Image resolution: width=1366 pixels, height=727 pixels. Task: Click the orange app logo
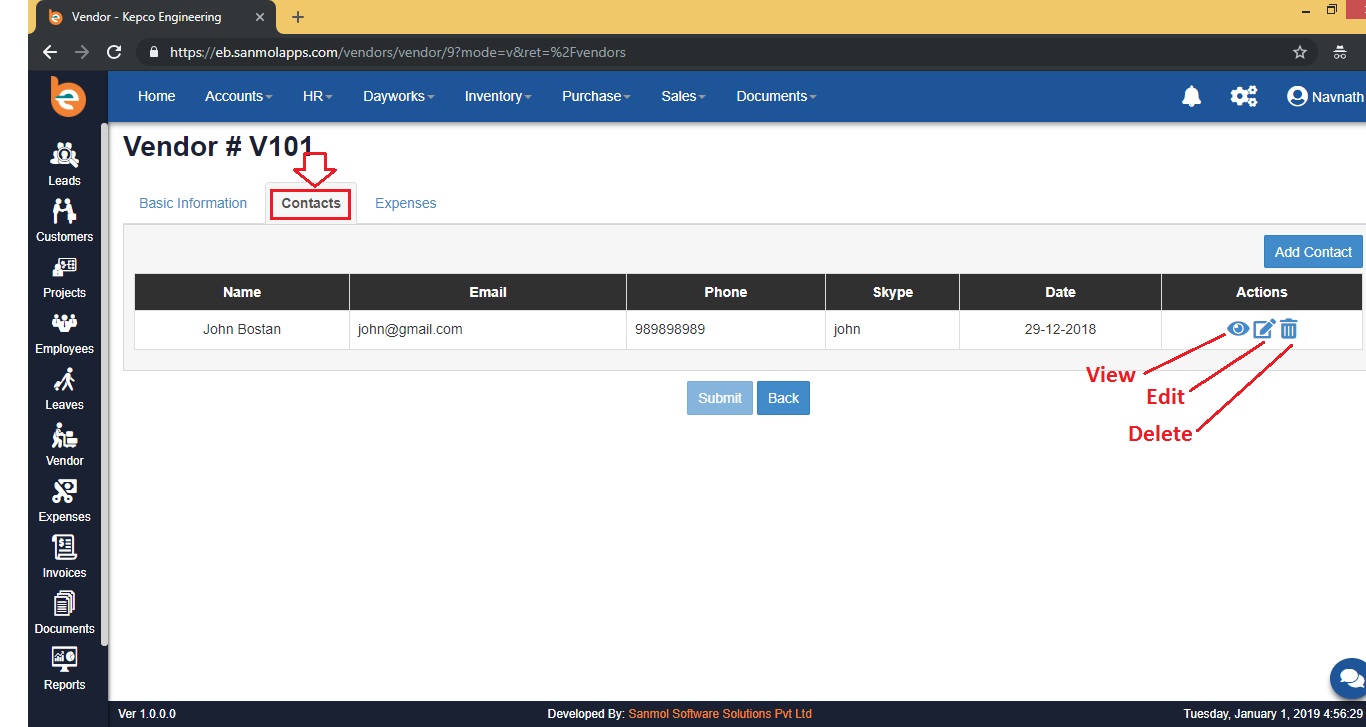(68, 97)
